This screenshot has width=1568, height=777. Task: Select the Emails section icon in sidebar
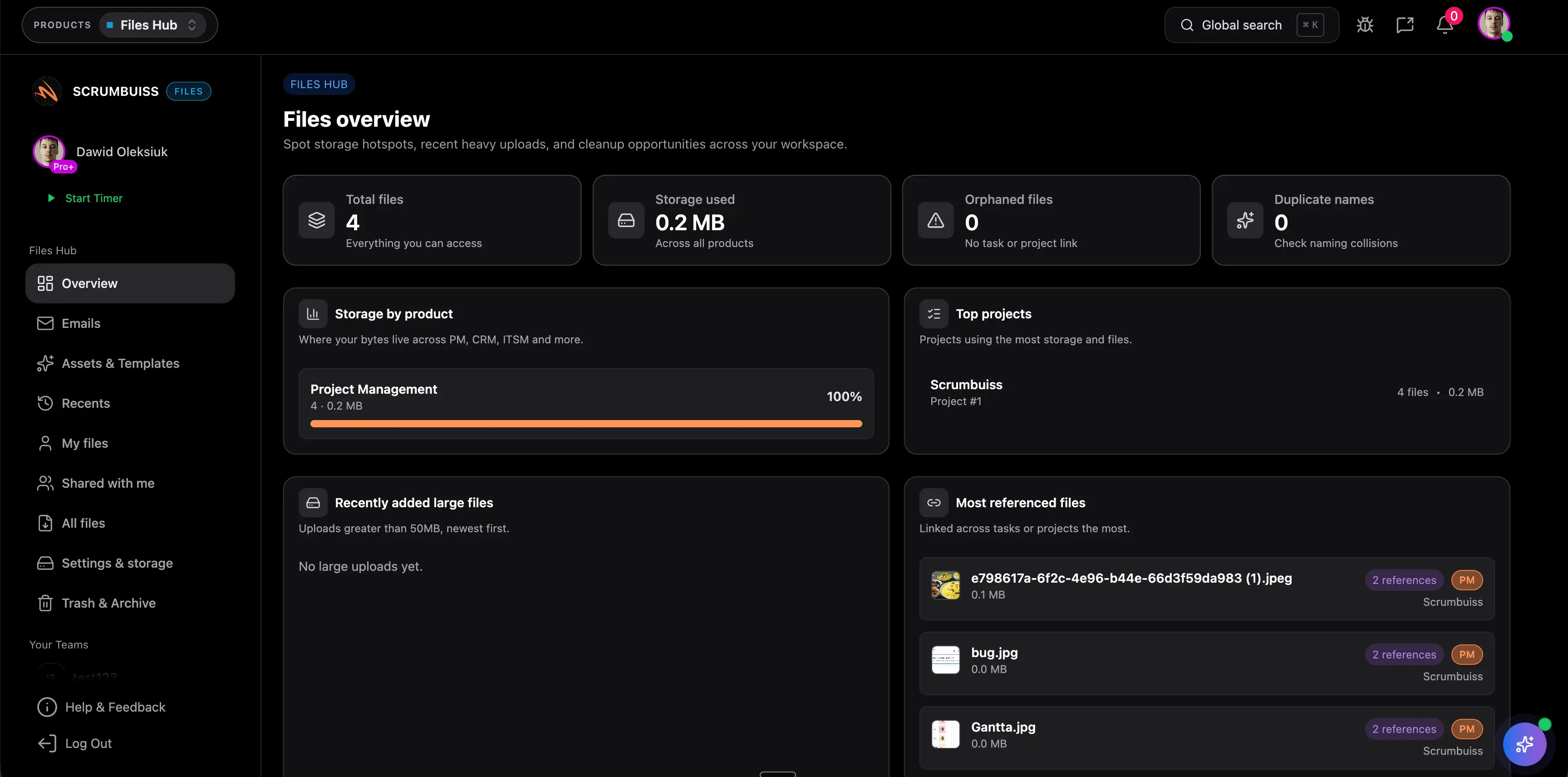(45, 323)
